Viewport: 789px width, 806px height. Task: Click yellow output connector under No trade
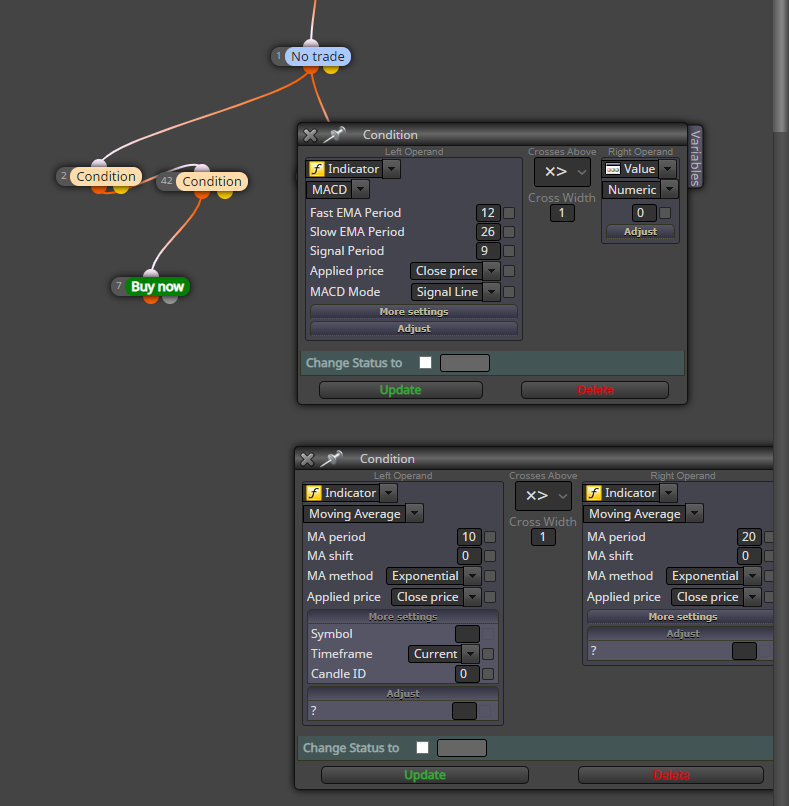tap(331, 69)
